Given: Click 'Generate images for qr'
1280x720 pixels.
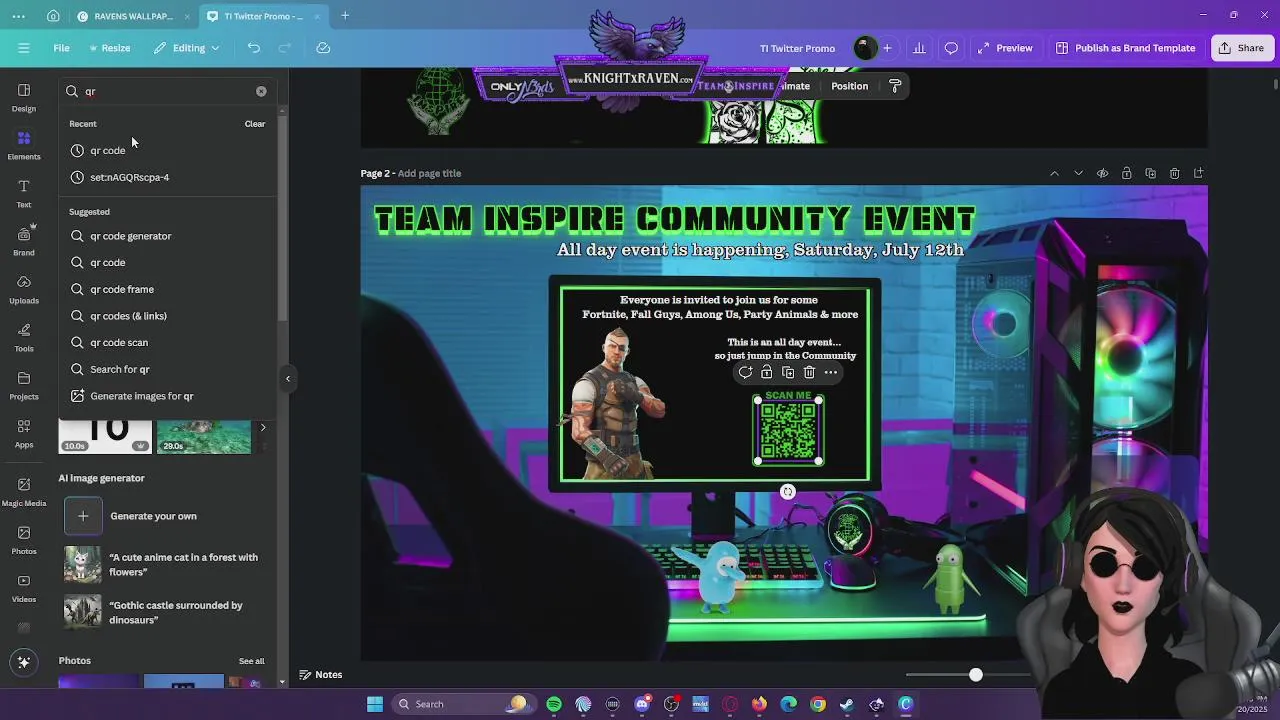Looking at the screenshot, I should pos(166,396).
